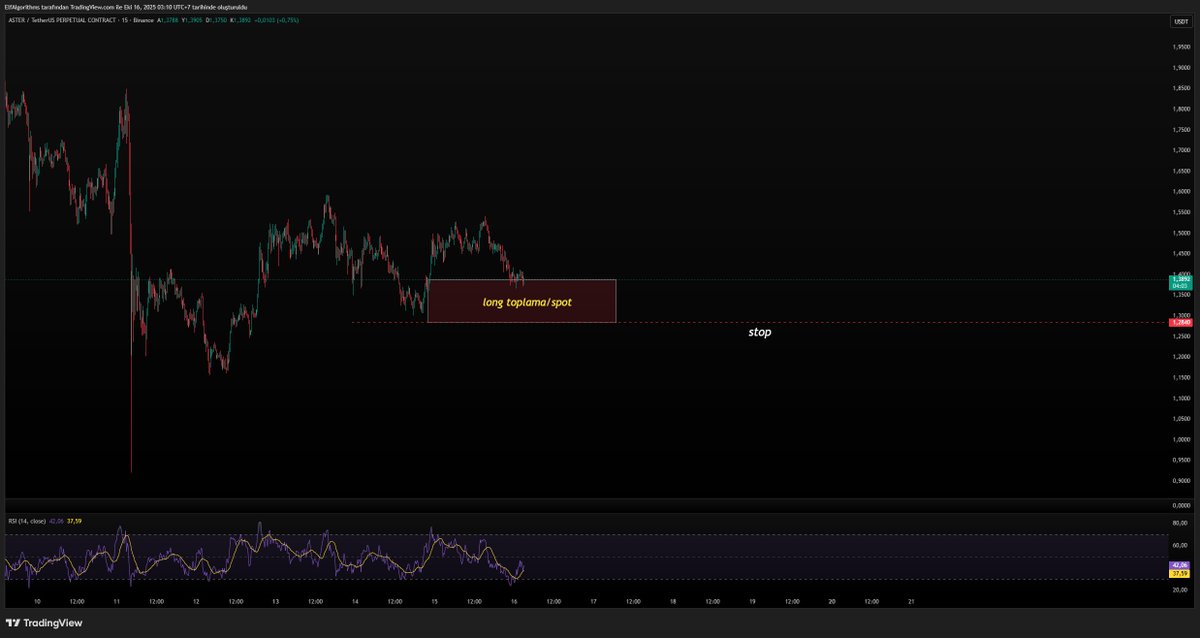Image resolution: width=1200 pixels, height=638 pixels.
Task: Click the TradingView logo at bottom left
Action: tap(46, 623)
